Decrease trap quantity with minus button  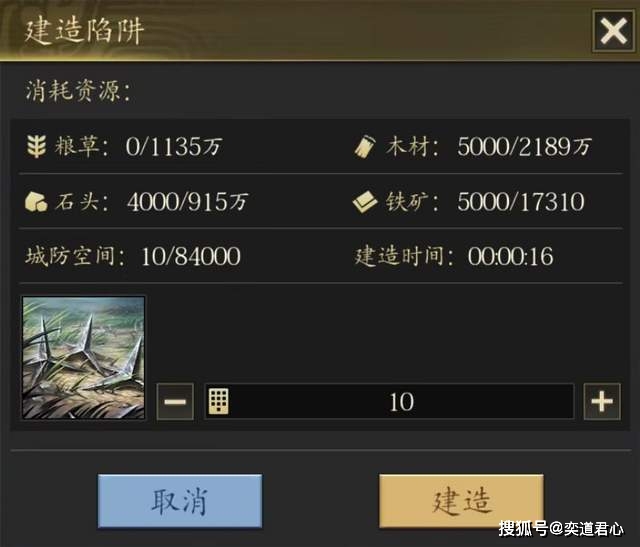coord(176,402)
